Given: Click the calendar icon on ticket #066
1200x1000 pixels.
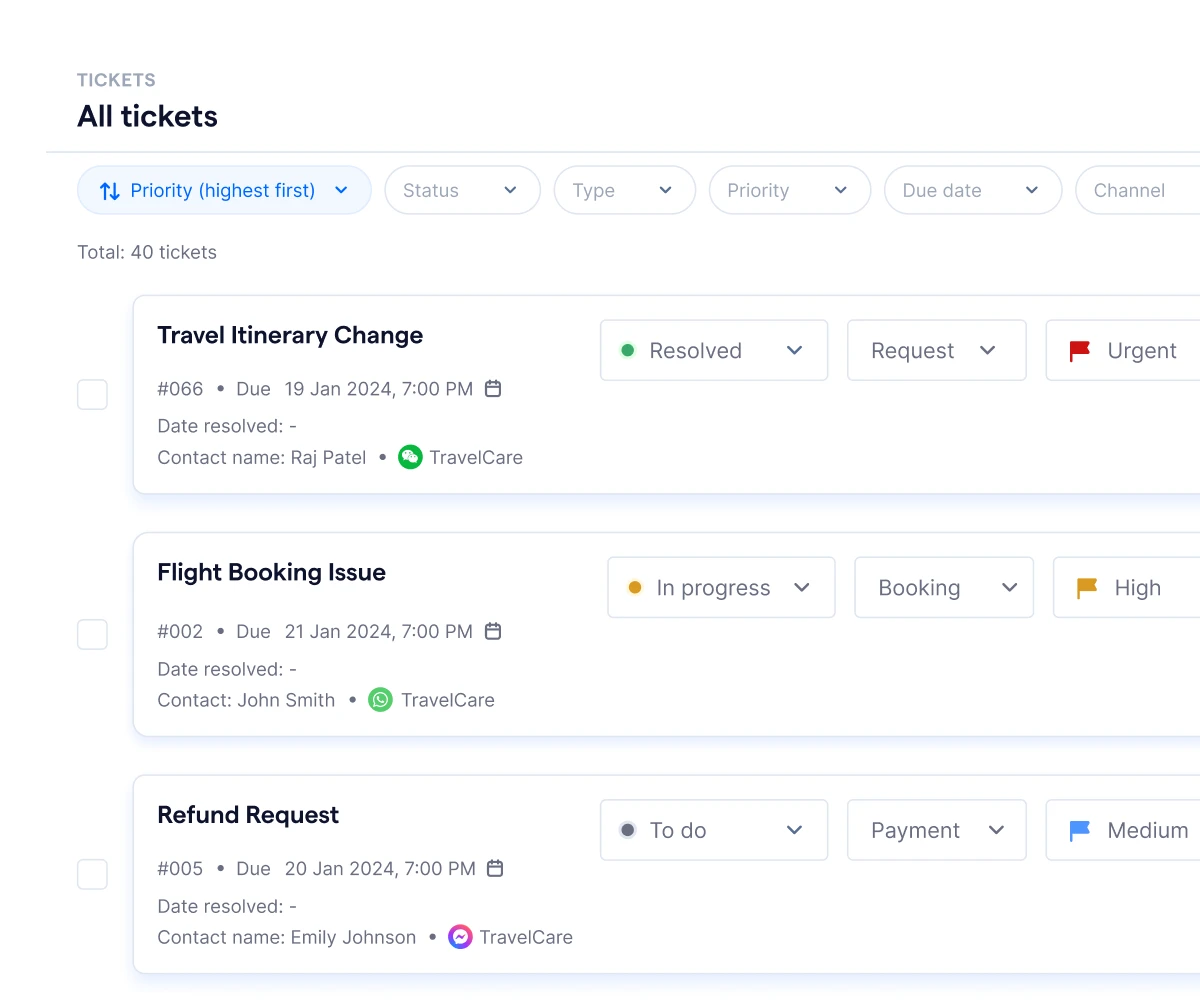Looking at the screenshot, I should [x=493, y=388].
